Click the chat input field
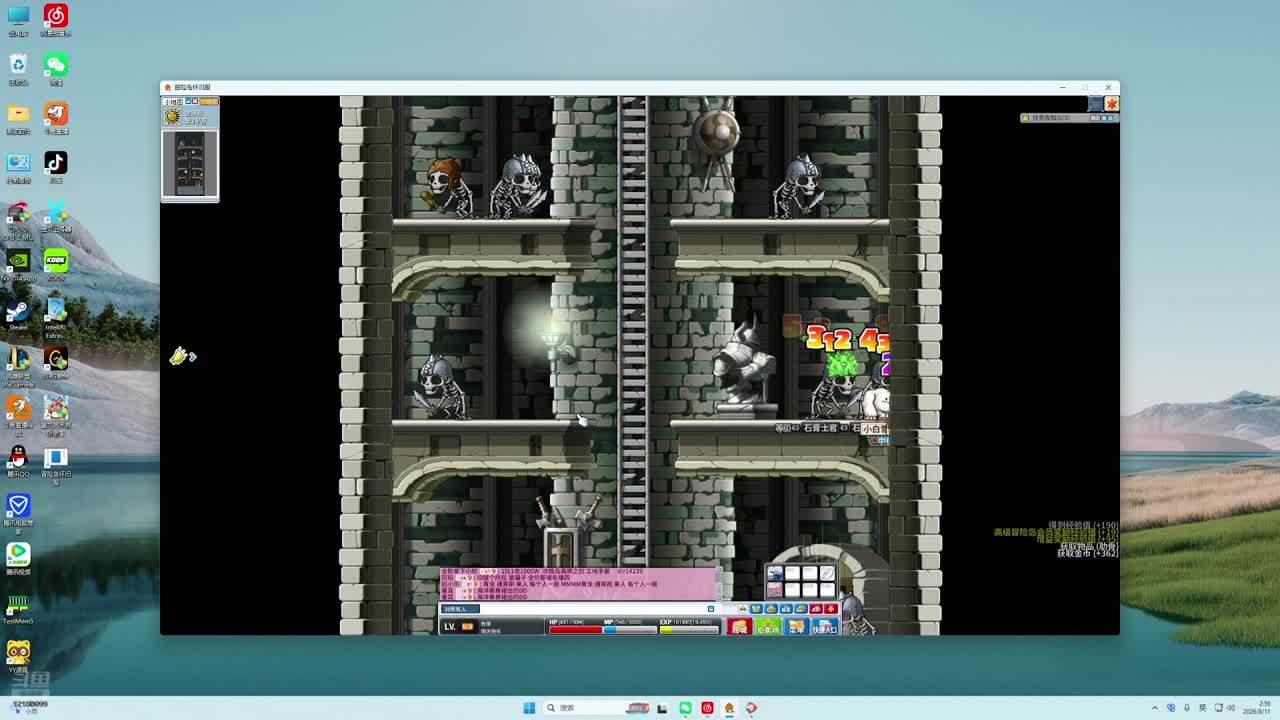 pos(594,608)
